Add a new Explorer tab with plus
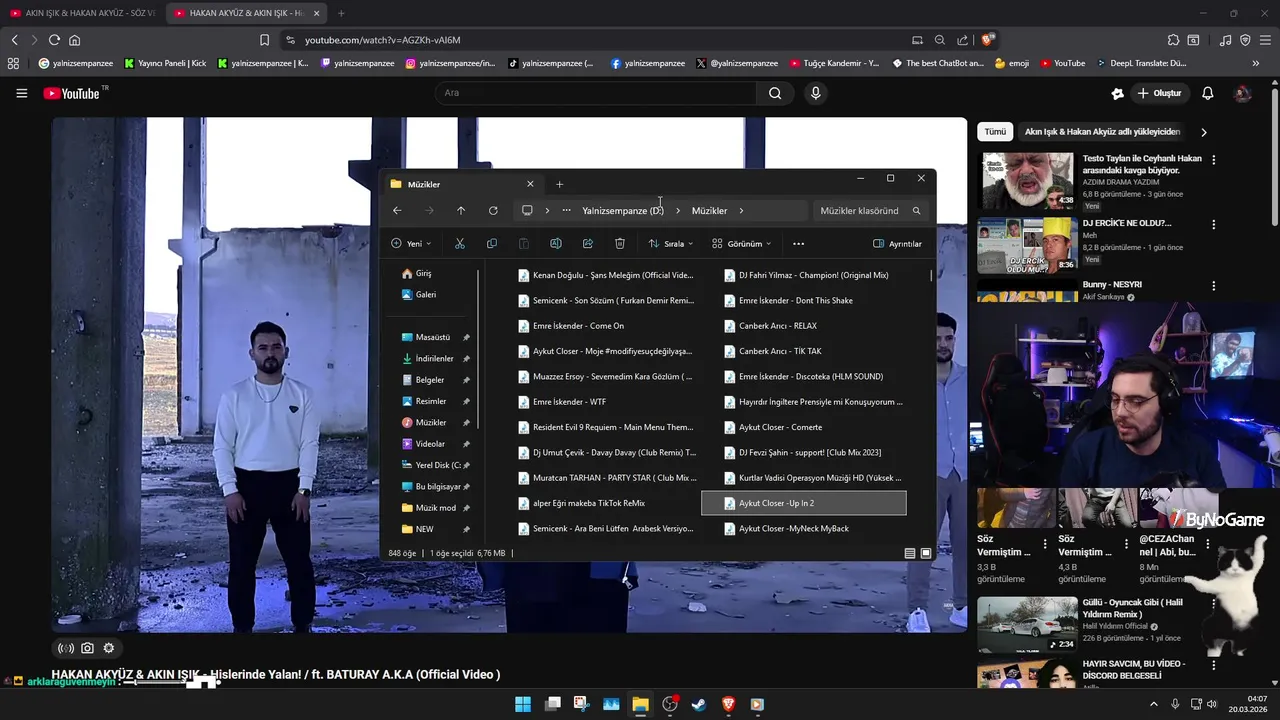The width and height of the screenshot is (1280, 720). click(559, 184)
